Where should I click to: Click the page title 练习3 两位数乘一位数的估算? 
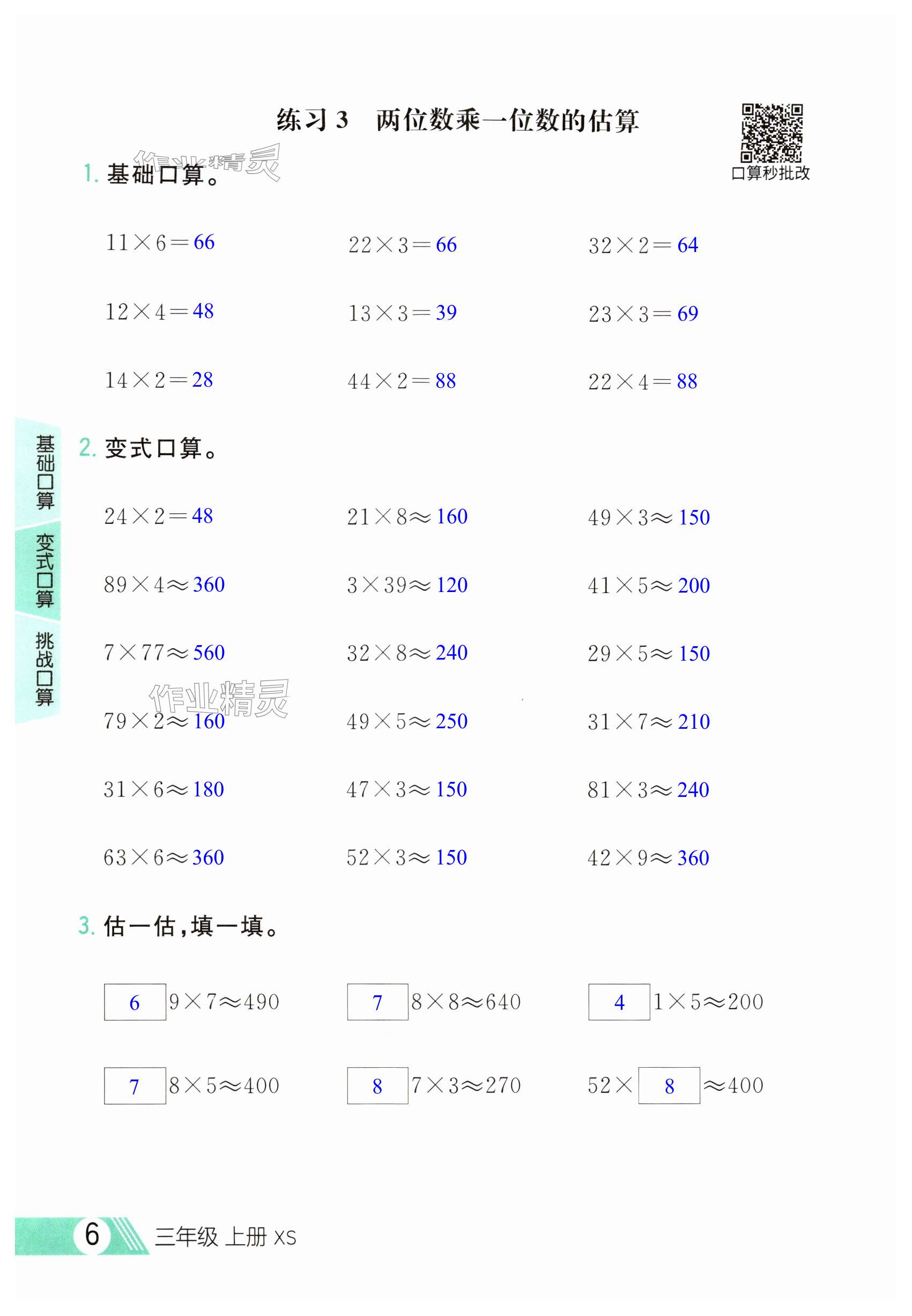pos(457,121)
